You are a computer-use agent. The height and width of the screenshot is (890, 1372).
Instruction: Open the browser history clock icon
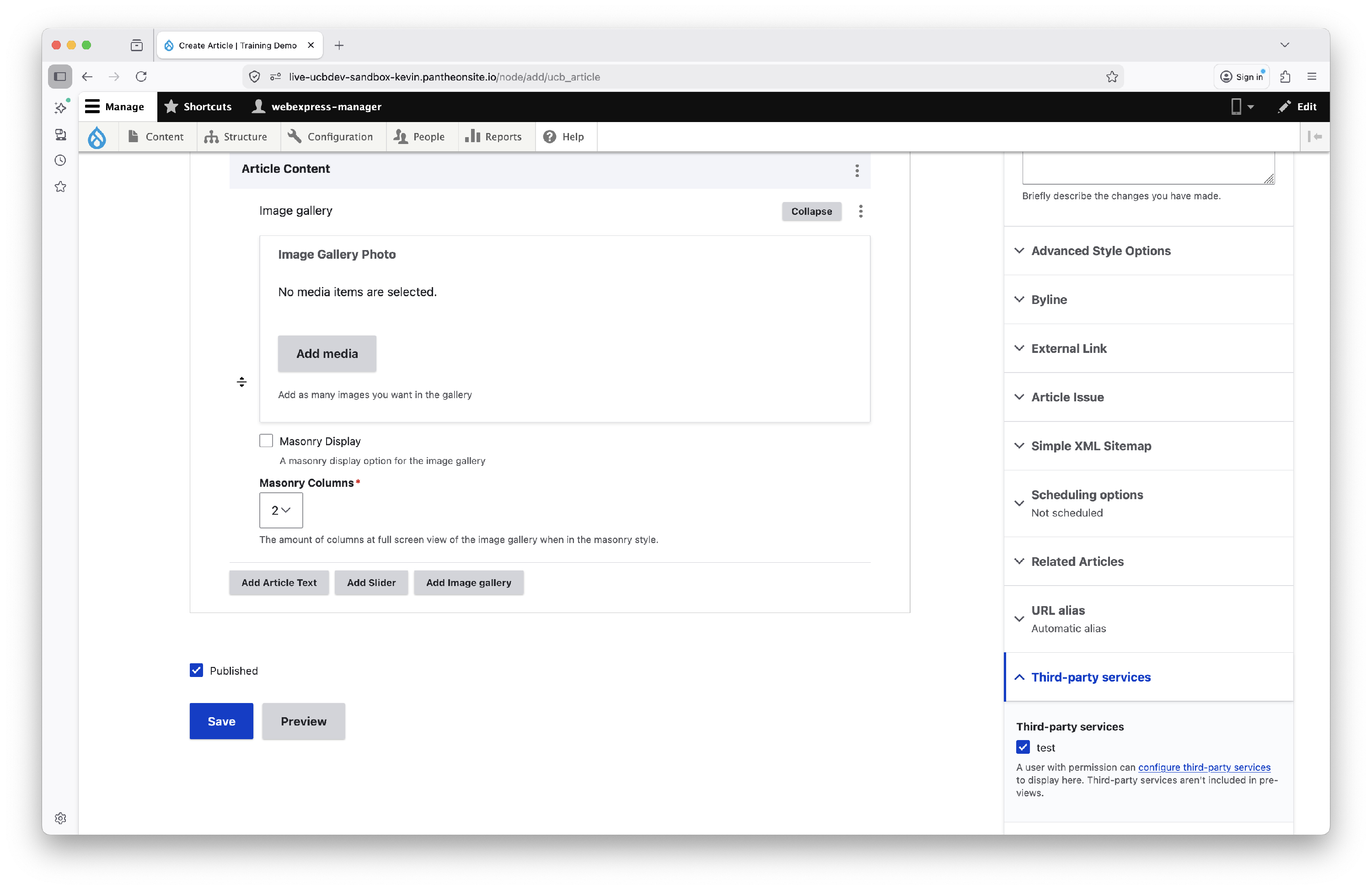60,161
